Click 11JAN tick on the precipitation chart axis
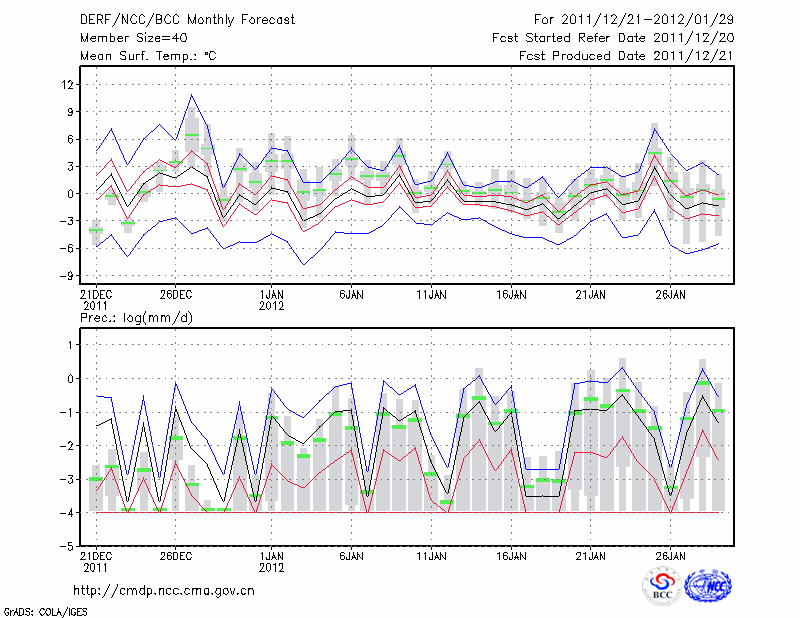 (431, 555)
